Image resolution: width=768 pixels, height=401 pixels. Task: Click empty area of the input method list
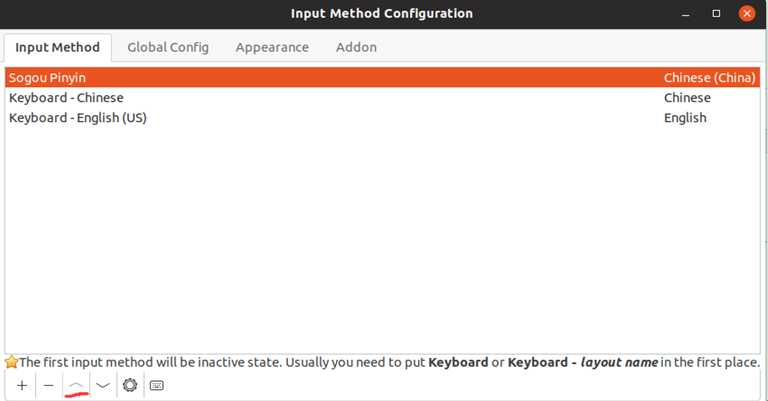click(x=383, y=240)
